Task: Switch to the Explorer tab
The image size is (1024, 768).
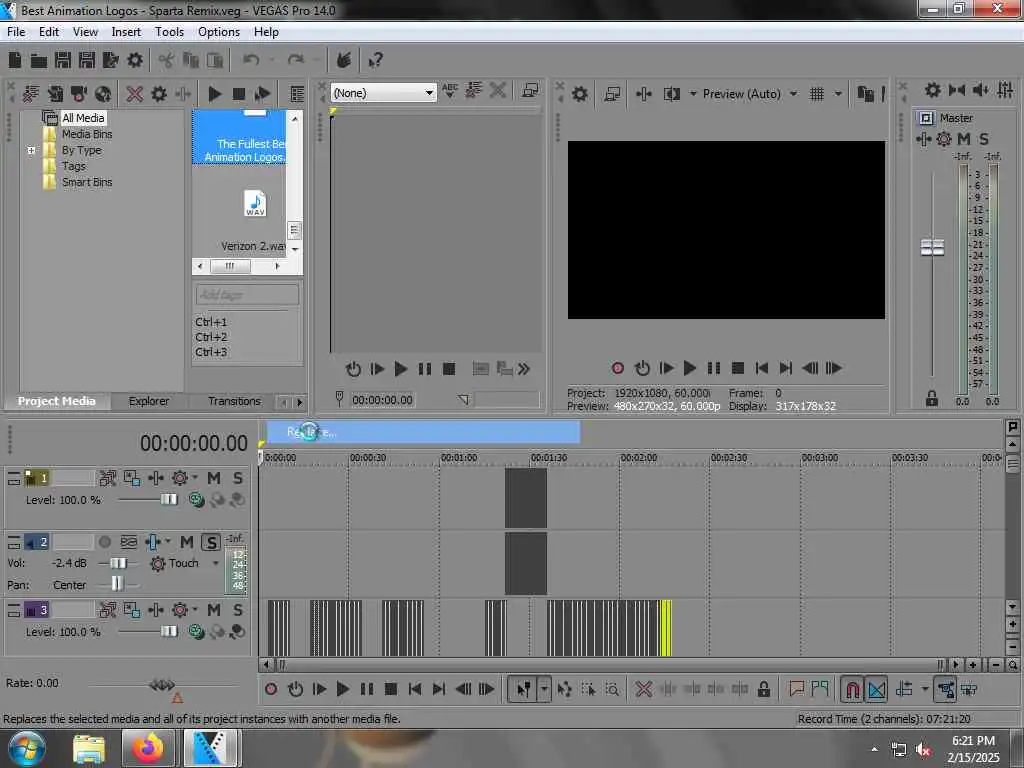Action: click(x=148, y=401)
